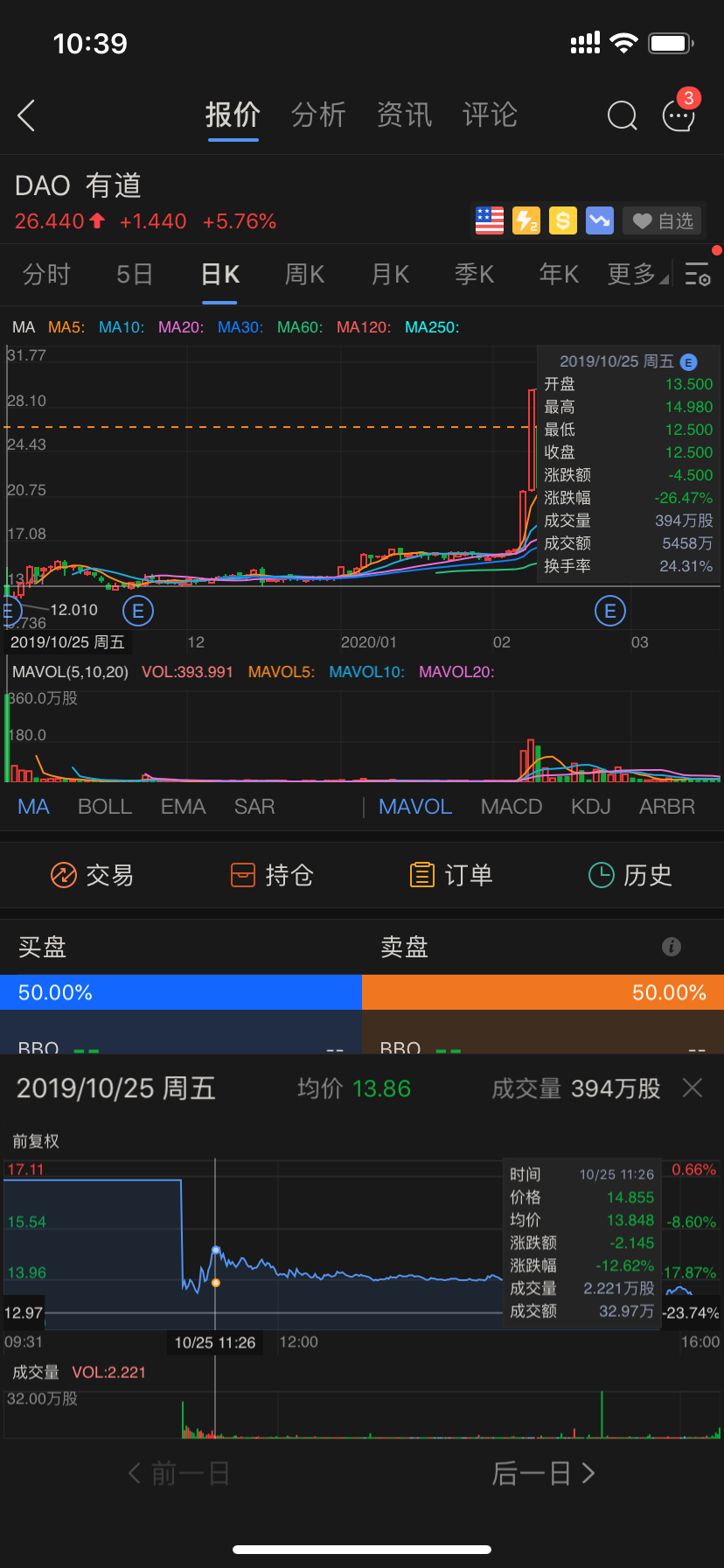Tap the US flag market icon
The width and height of the screenshot is (724, 1568).
tap(490, 220)
